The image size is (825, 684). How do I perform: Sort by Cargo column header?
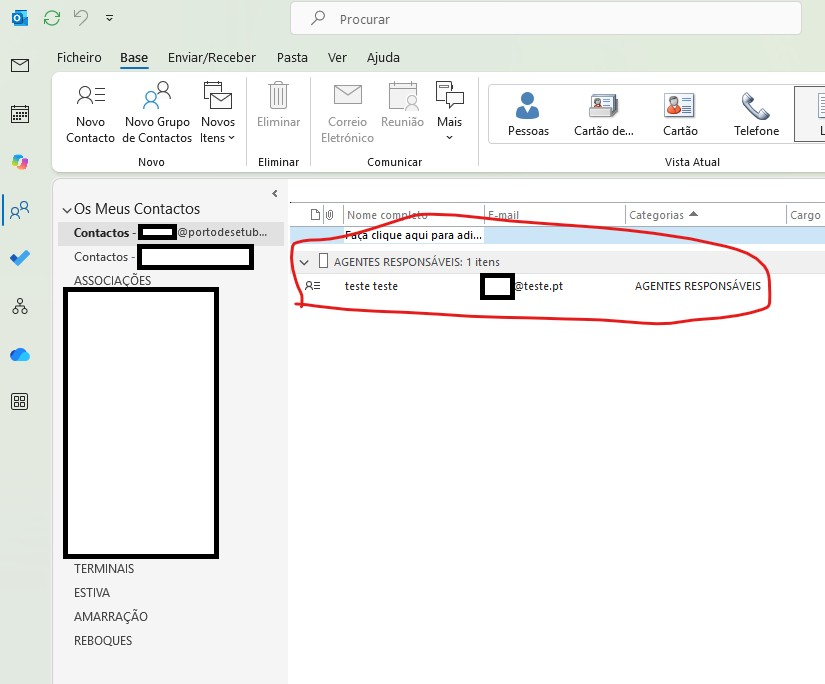click(x=805, y=215)
